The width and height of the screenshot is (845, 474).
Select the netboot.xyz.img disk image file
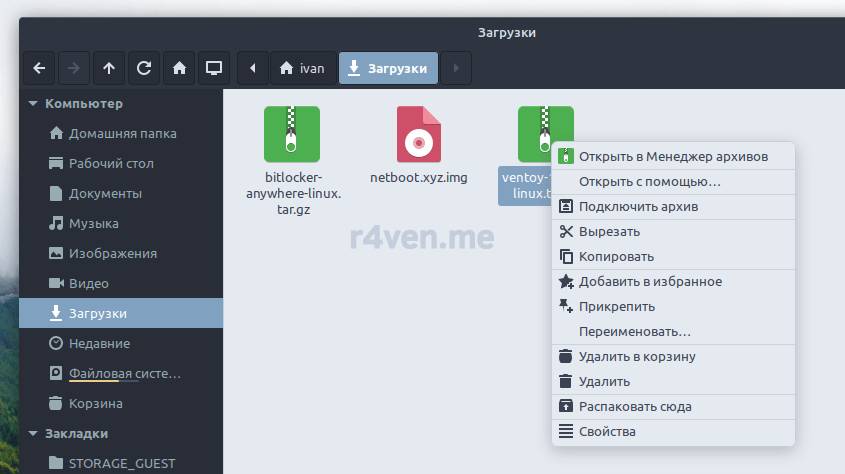[x=418, y=146]
